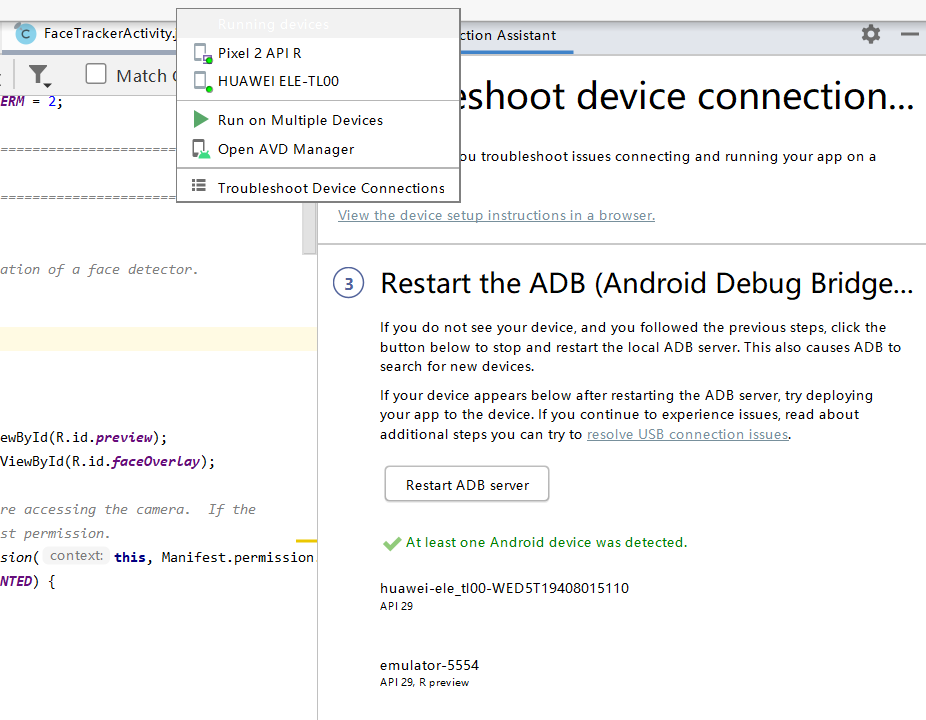Click the 'API 29' label under huawei
Screen dimensions: 926x720
coord(396,606)
